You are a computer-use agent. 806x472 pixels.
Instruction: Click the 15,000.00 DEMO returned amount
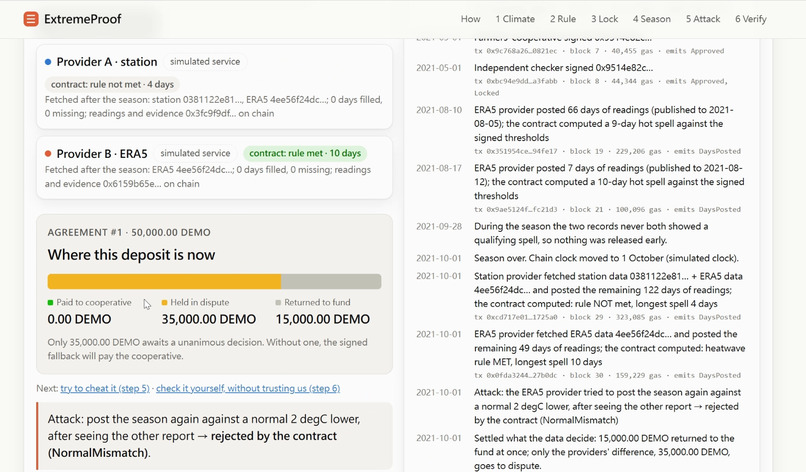coord(323,319)
